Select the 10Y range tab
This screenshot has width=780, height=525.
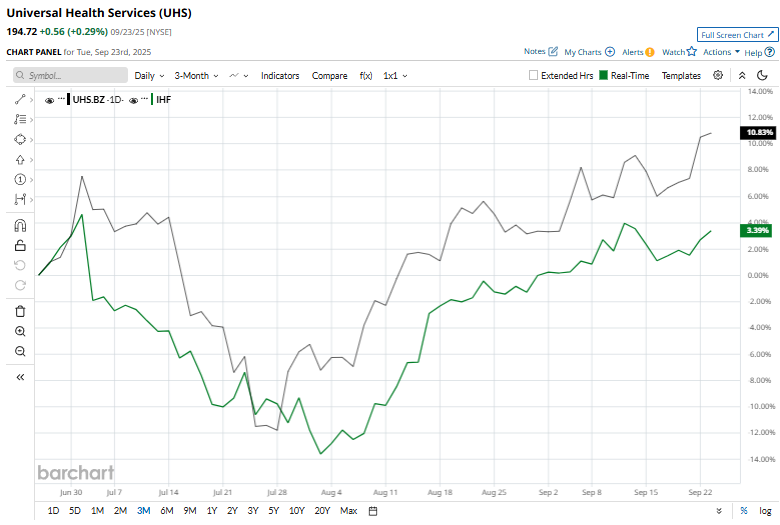click(x=296, y=511)
